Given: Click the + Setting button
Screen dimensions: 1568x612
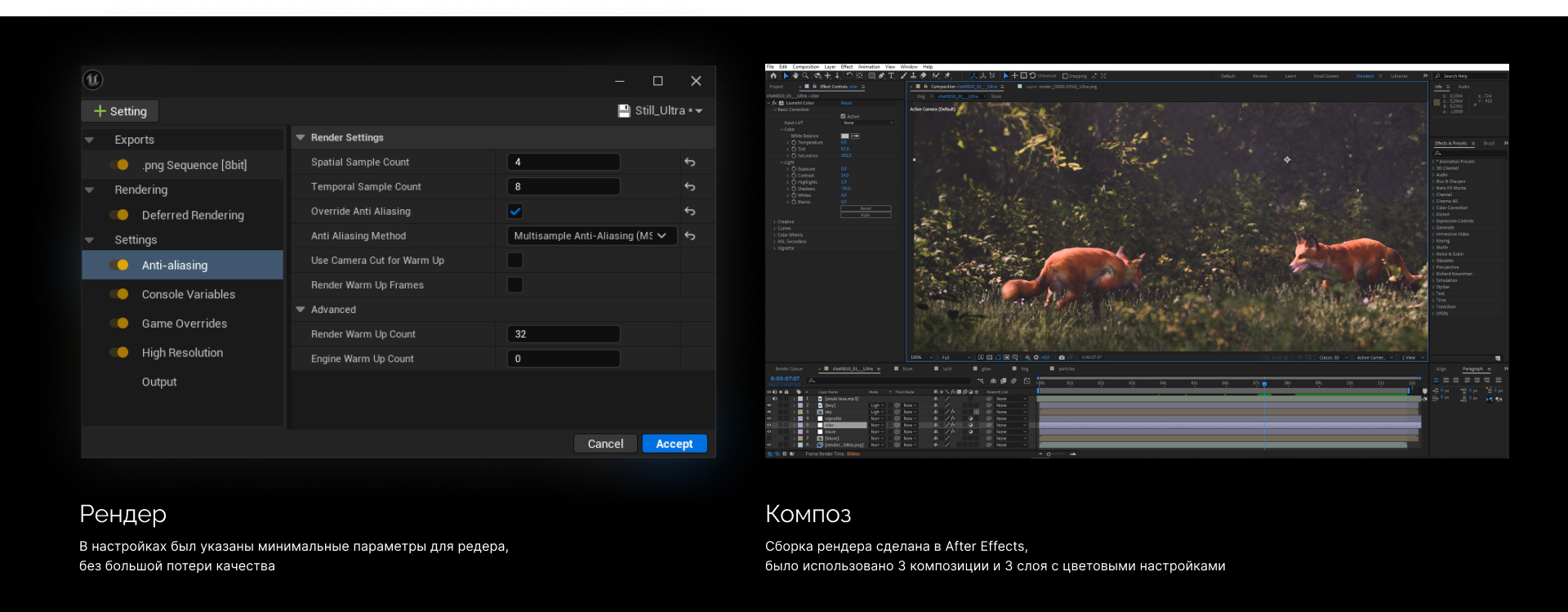Looking at the screenshot, I should [120, 111].
